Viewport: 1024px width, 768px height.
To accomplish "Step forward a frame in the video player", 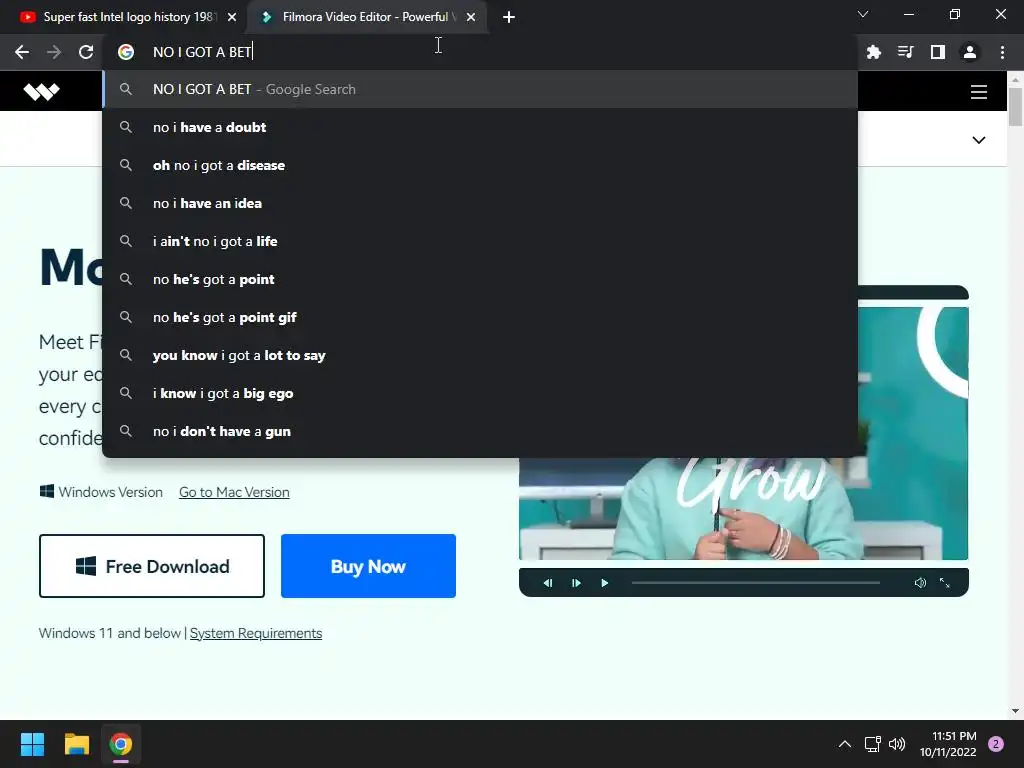I will coord(576,583).
